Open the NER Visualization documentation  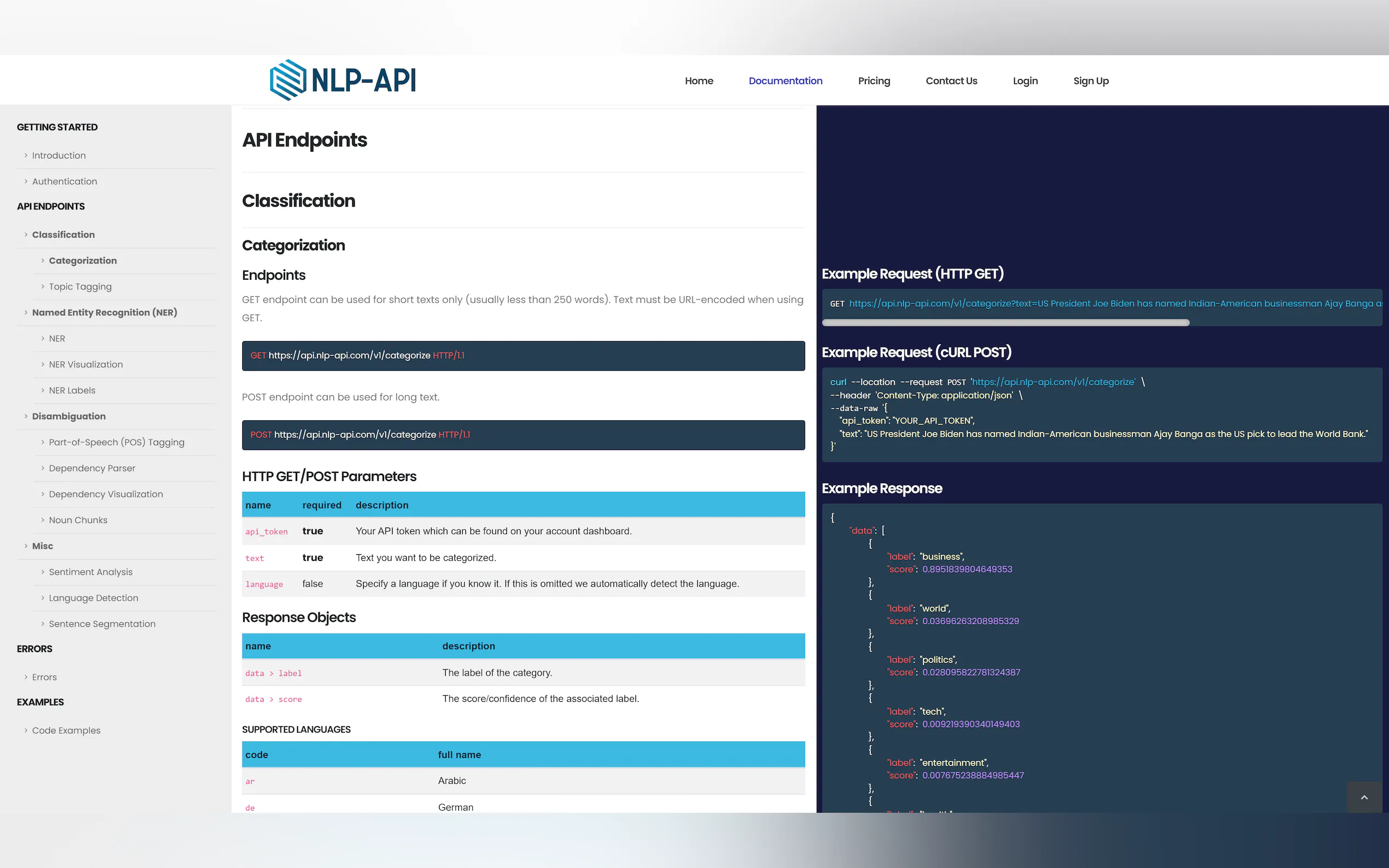tap(85, 364)
